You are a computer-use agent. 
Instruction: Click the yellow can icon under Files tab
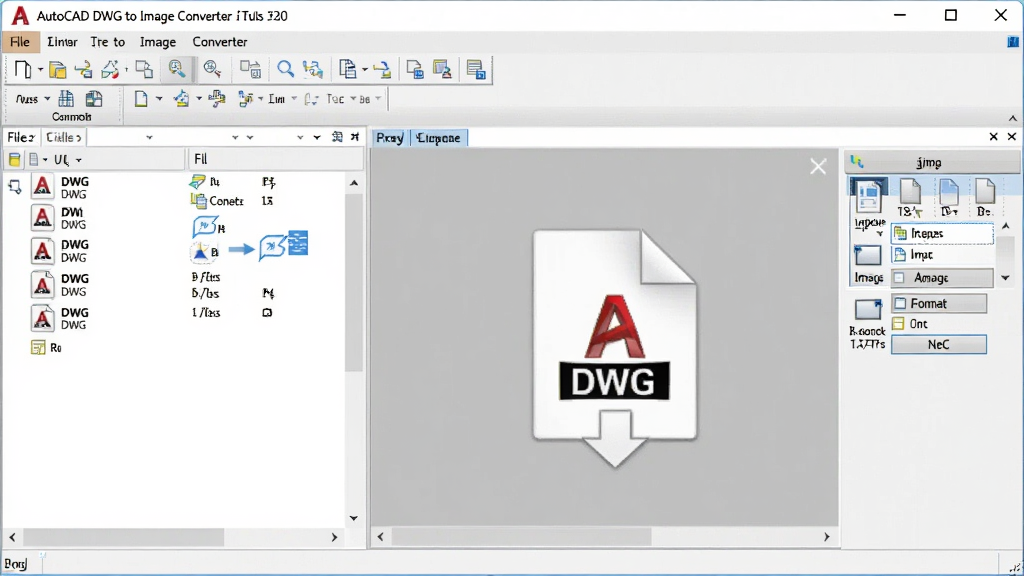tap(14, 159)
